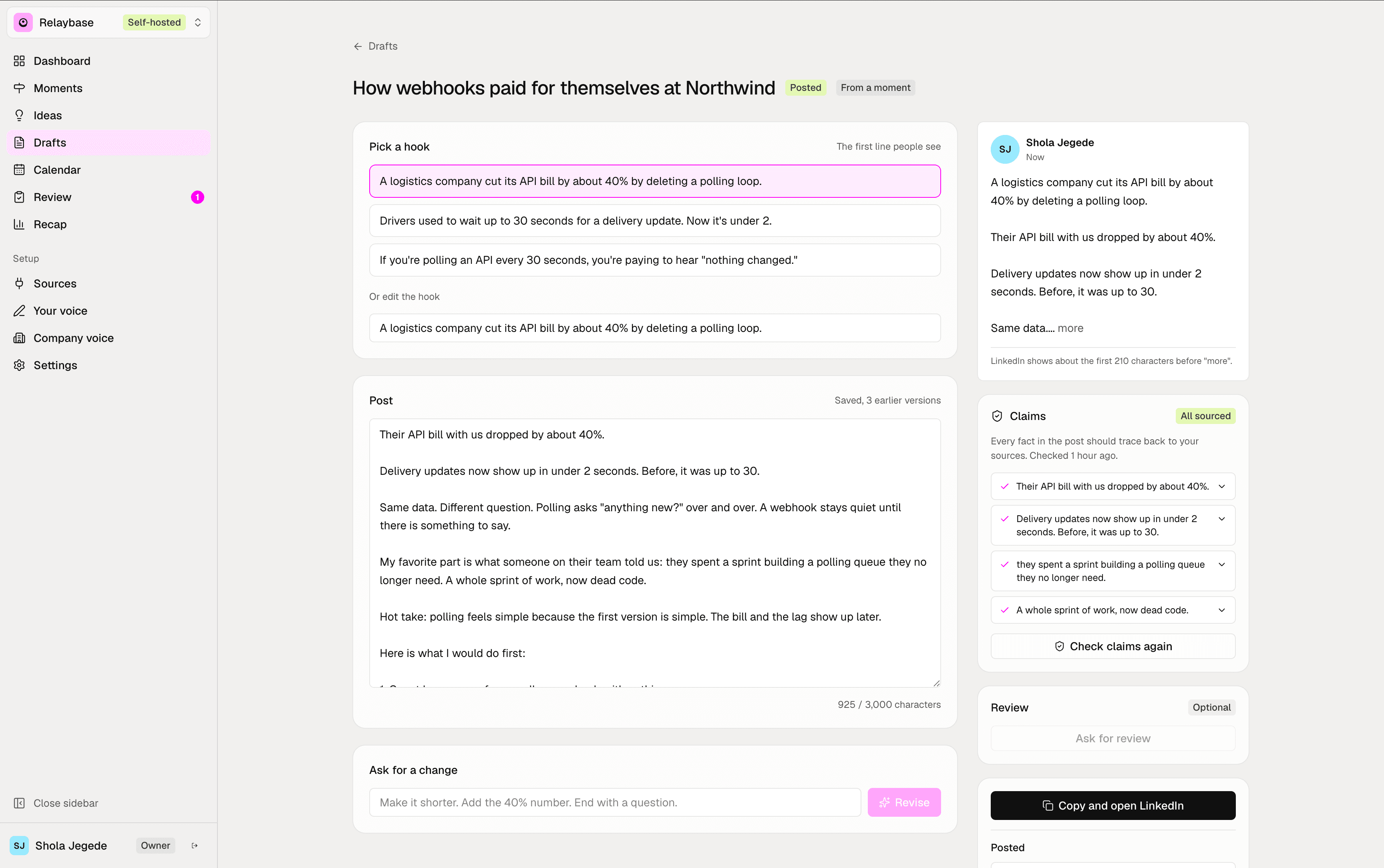Image resolution: width=1384 pixels, height=868 pixels.
Task: Click the Revise button
Action: tap(904, 803)
